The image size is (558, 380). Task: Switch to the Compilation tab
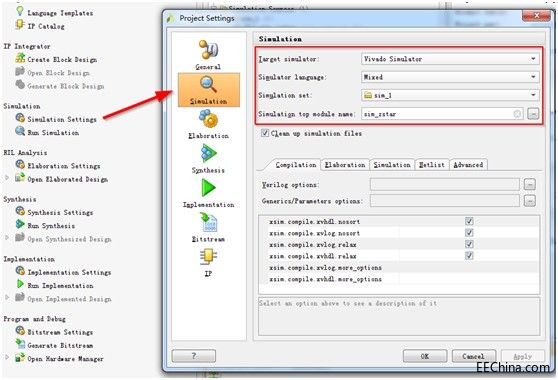pyautogui.click(x=295, y=165)
